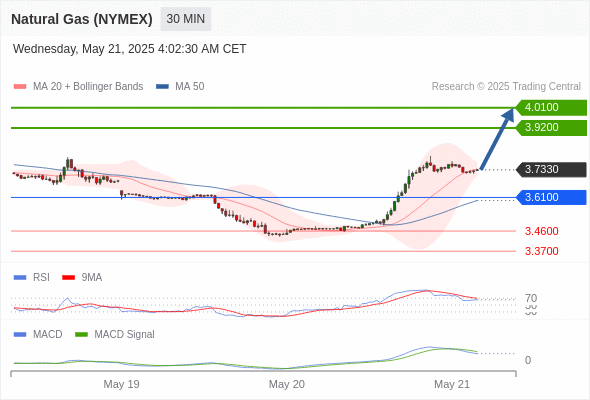Viewport: 590px width, 400px height.
Task: Click the 3.7330 current price tag
Action: coord(551,170)
